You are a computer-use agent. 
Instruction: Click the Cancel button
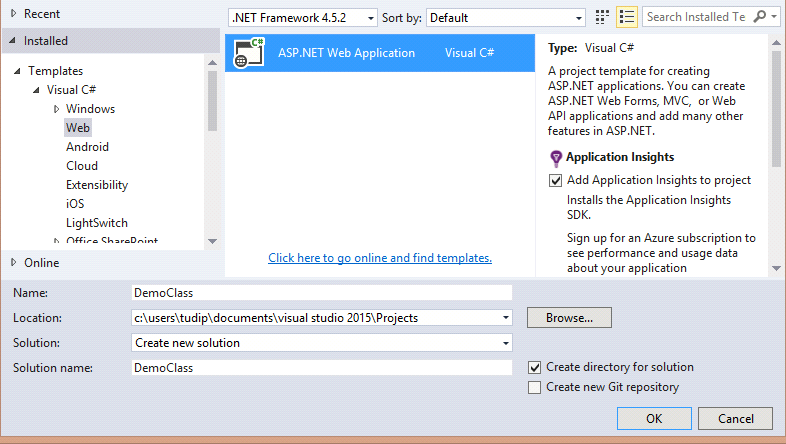click(x=735, y=418)
